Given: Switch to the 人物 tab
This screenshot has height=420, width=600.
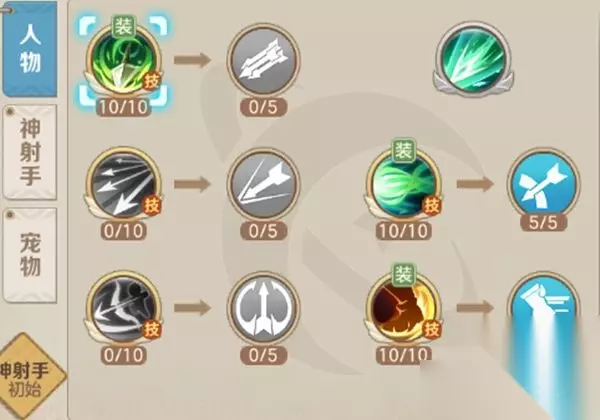Looking at the screenshot, I should coord(30,49).
